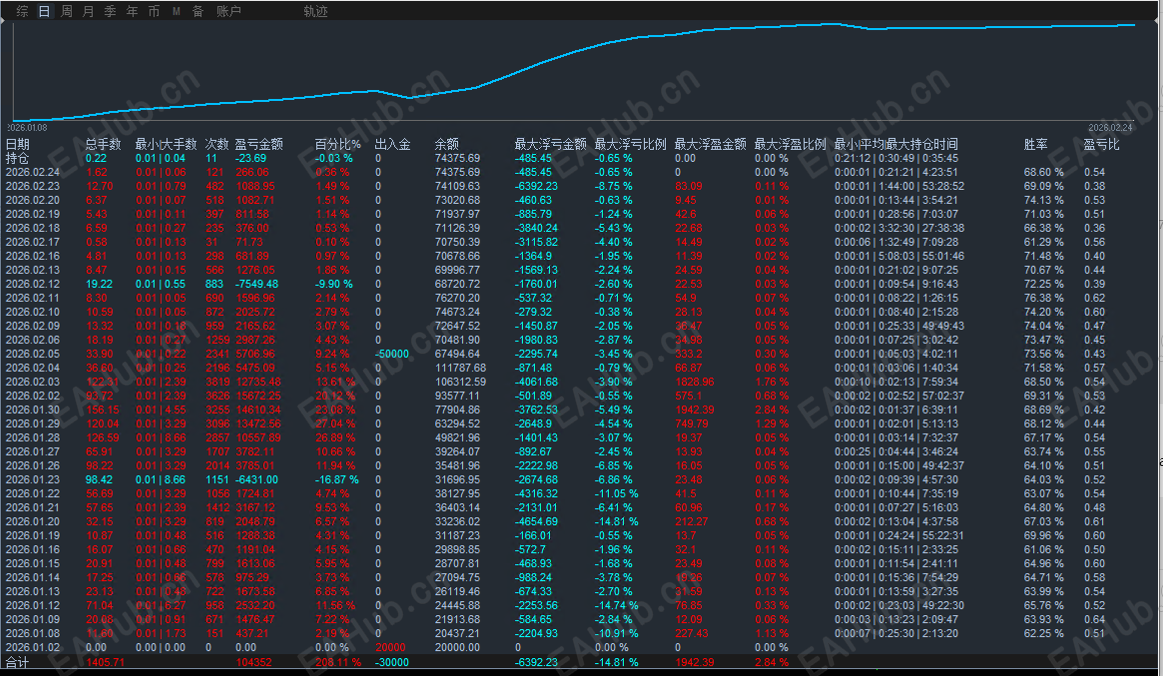Click the -7549.48 loss value
Viewport: 1163px width, 676px height.
coord(257,284)
